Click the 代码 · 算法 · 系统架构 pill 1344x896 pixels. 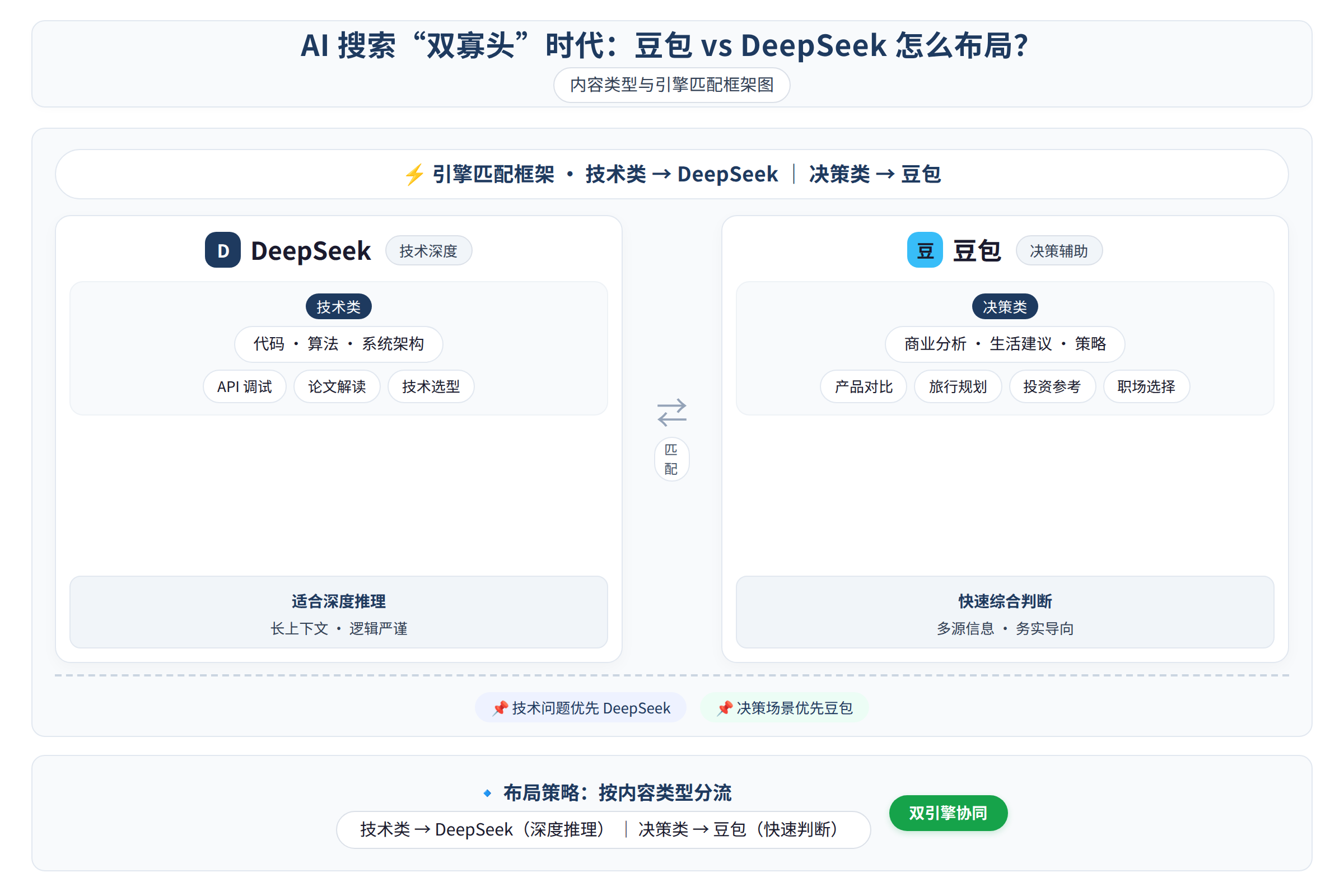coord(339,344)
